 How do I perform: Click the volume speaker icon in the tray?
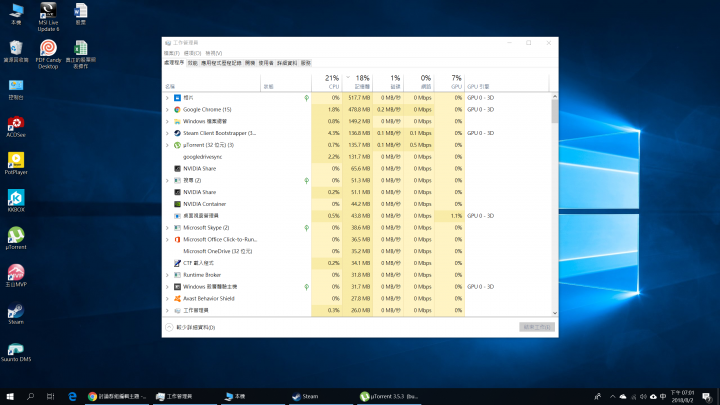point(643,397)
